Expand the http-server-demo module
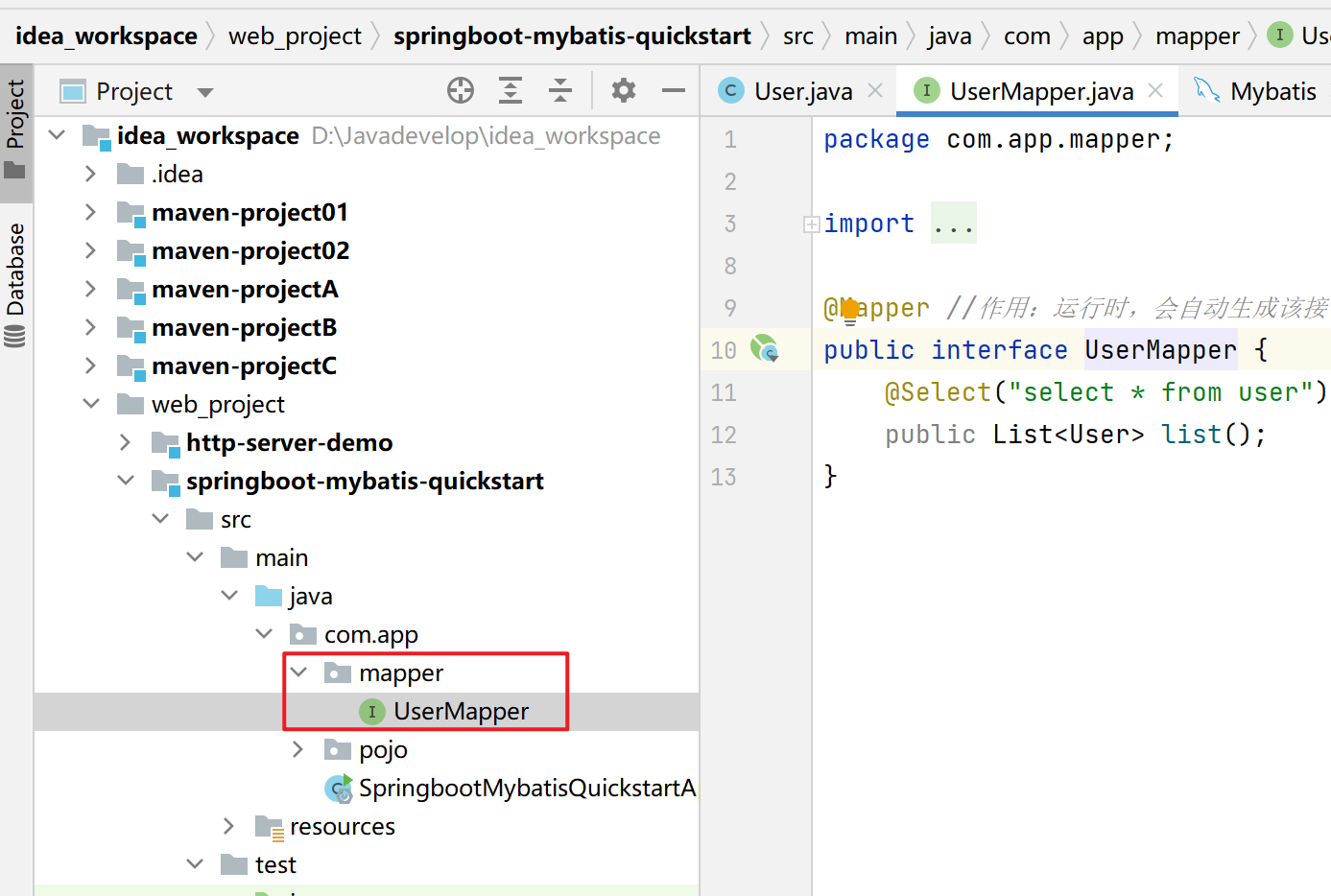This screenshot has height=896, width=1331. coord(125,442)
